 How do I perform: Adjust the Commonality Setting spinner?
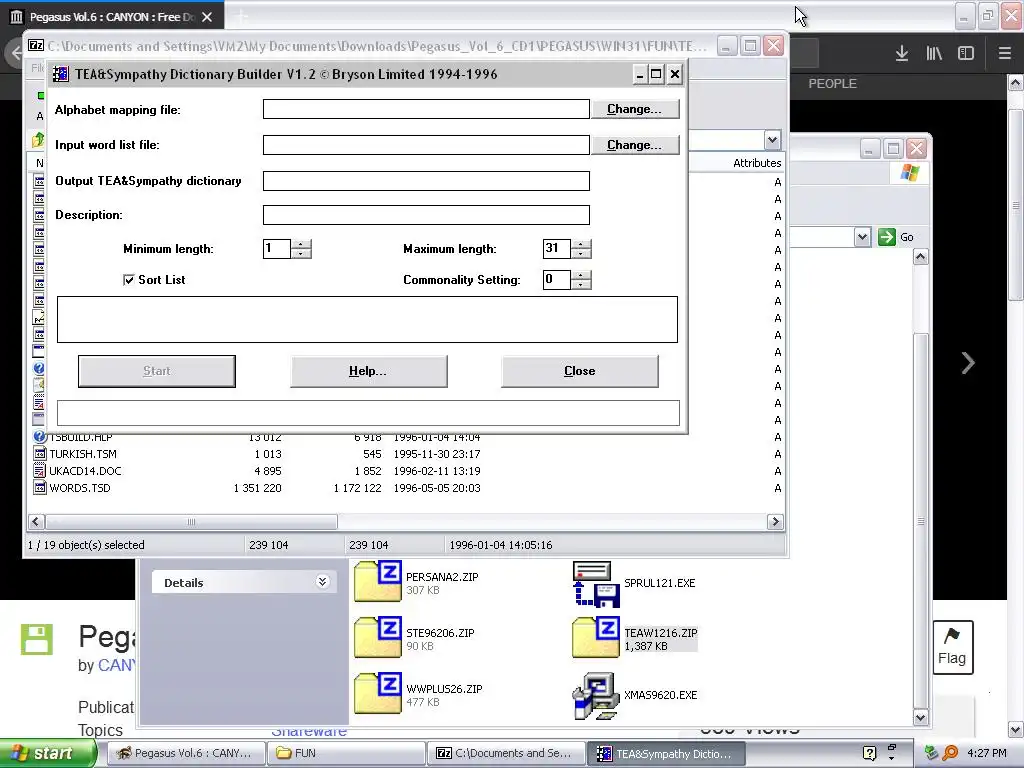point(581,280)
